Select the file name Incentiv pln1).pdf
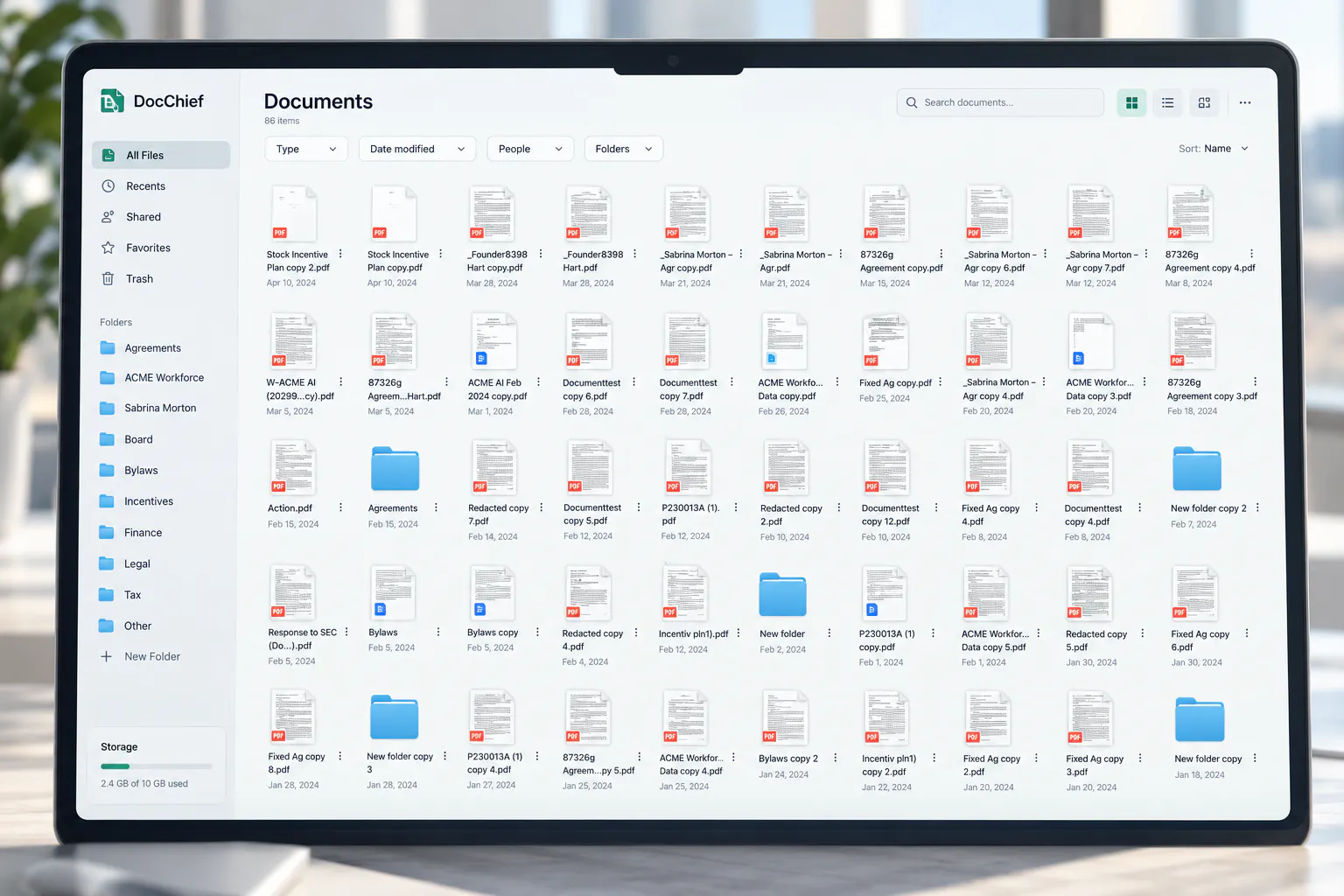The width and height of the screenshot is (1344, 896). (x=693, y=633)
